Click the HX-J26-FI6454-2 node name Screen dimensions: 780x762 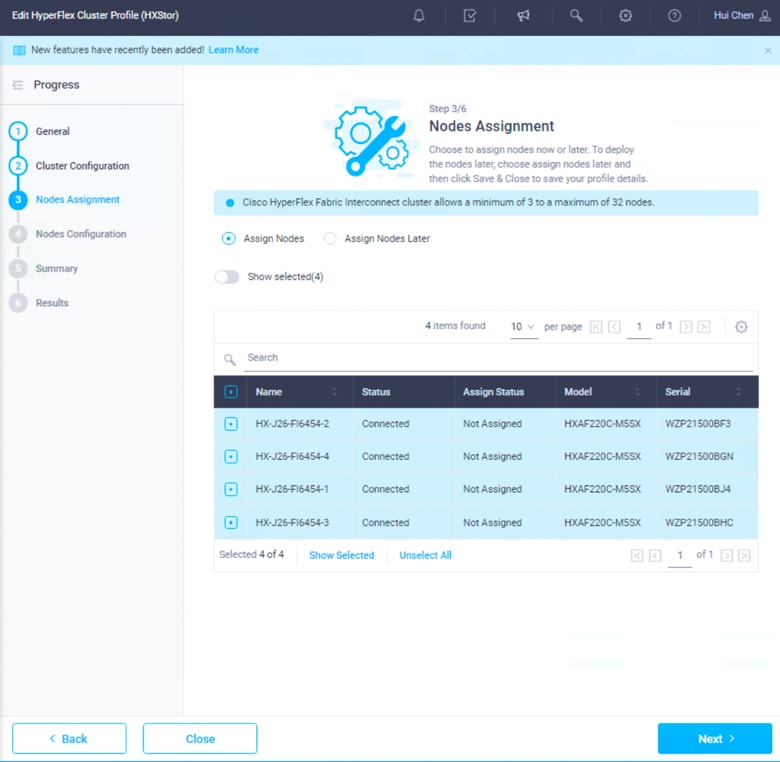292,424
